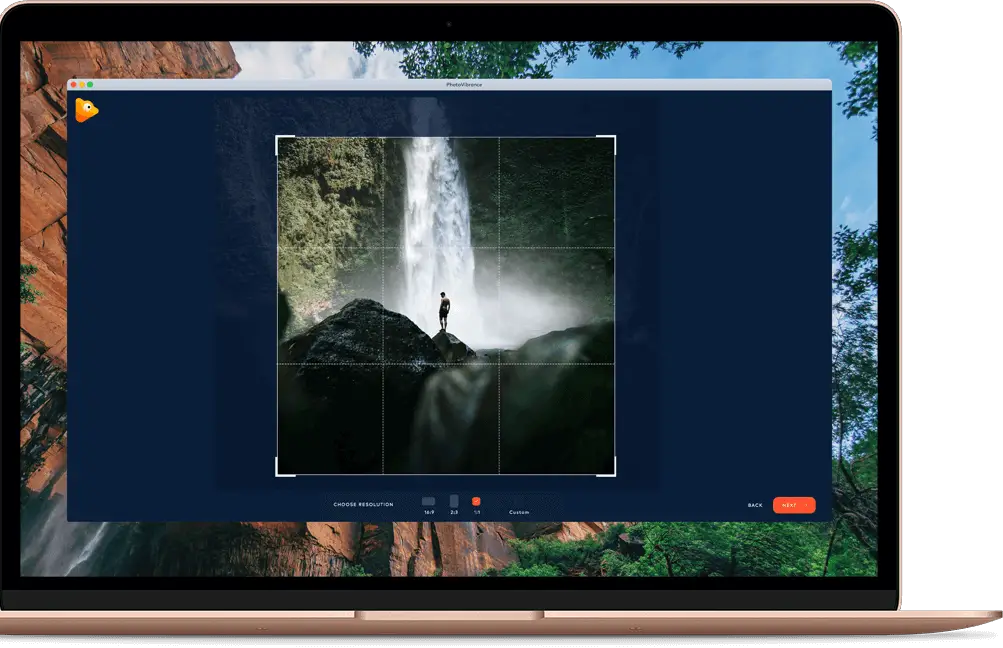The width and height of the screenshot is (1003, 648).
Task: Click the yellow minimize window button
Action: 82,84
